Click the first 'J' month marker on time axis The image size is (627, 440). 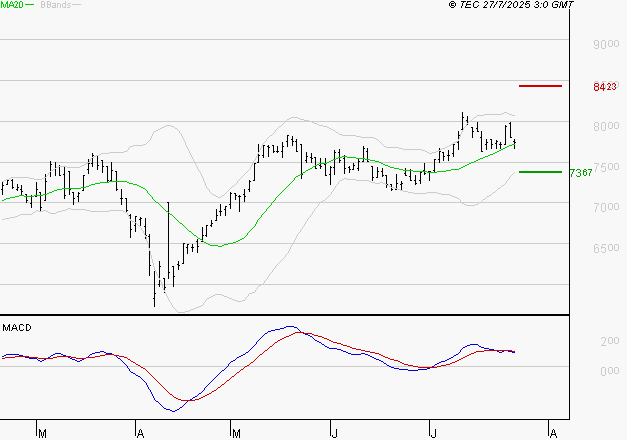click(332, 433)
